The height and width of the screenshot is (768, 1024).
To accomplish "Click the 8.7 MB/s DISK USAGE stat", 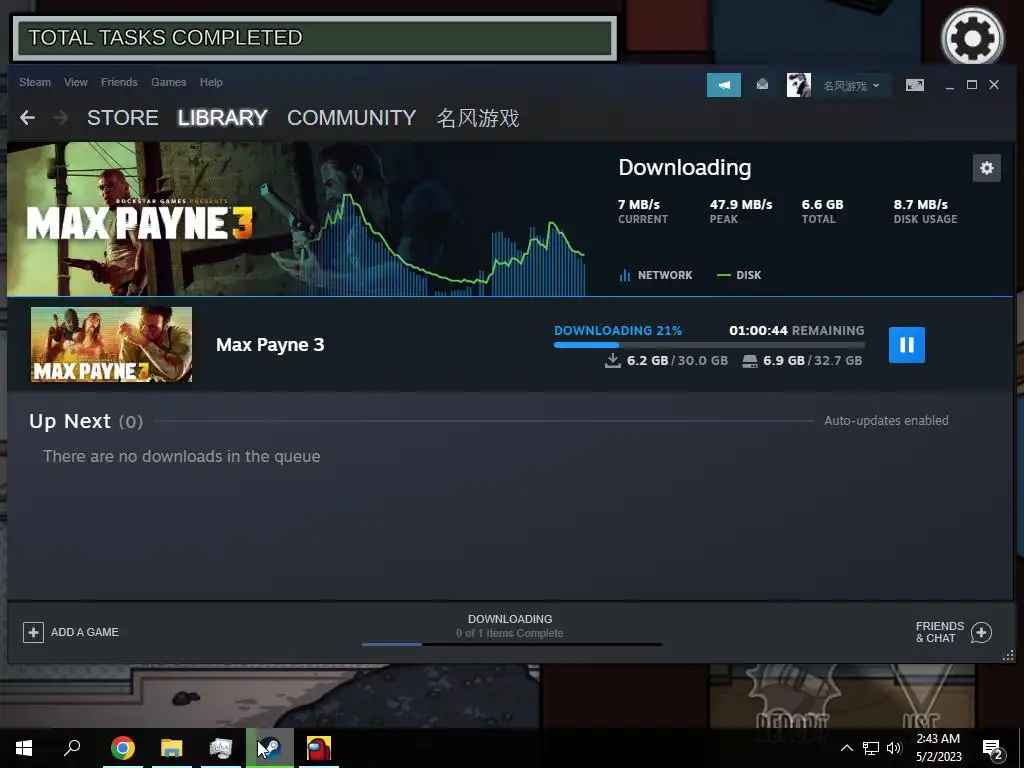I will (925, 211).
